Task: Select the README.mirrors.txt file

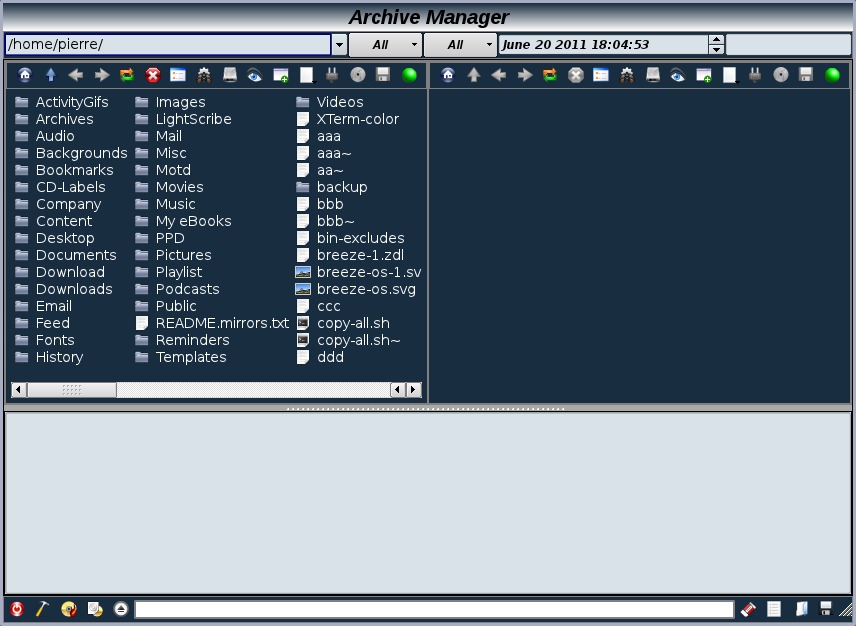Action: pos(221,323)
